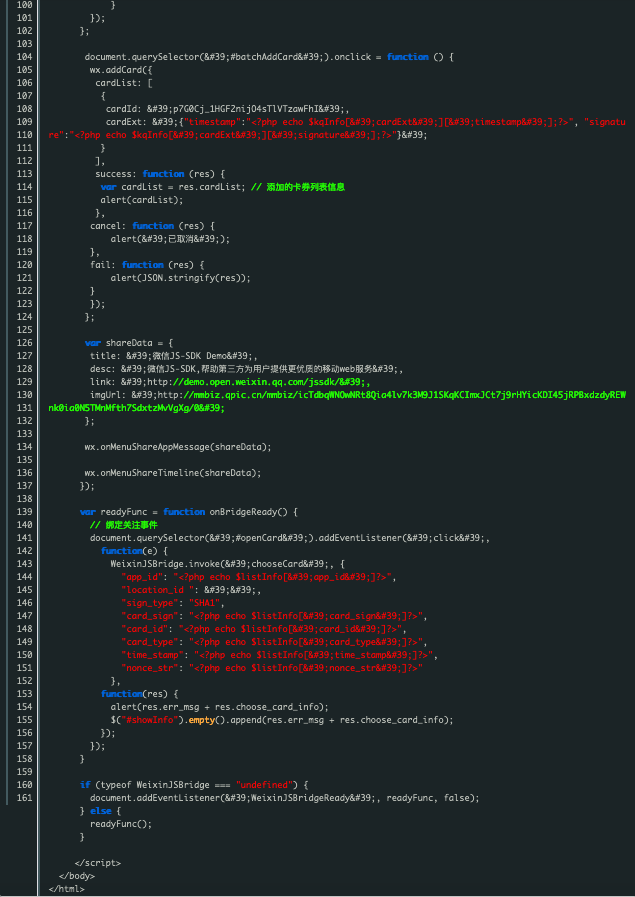Viewport: 635px width, 897px height.
Task: Click the red "nonce_str" key
Action: tap(149, 668)
